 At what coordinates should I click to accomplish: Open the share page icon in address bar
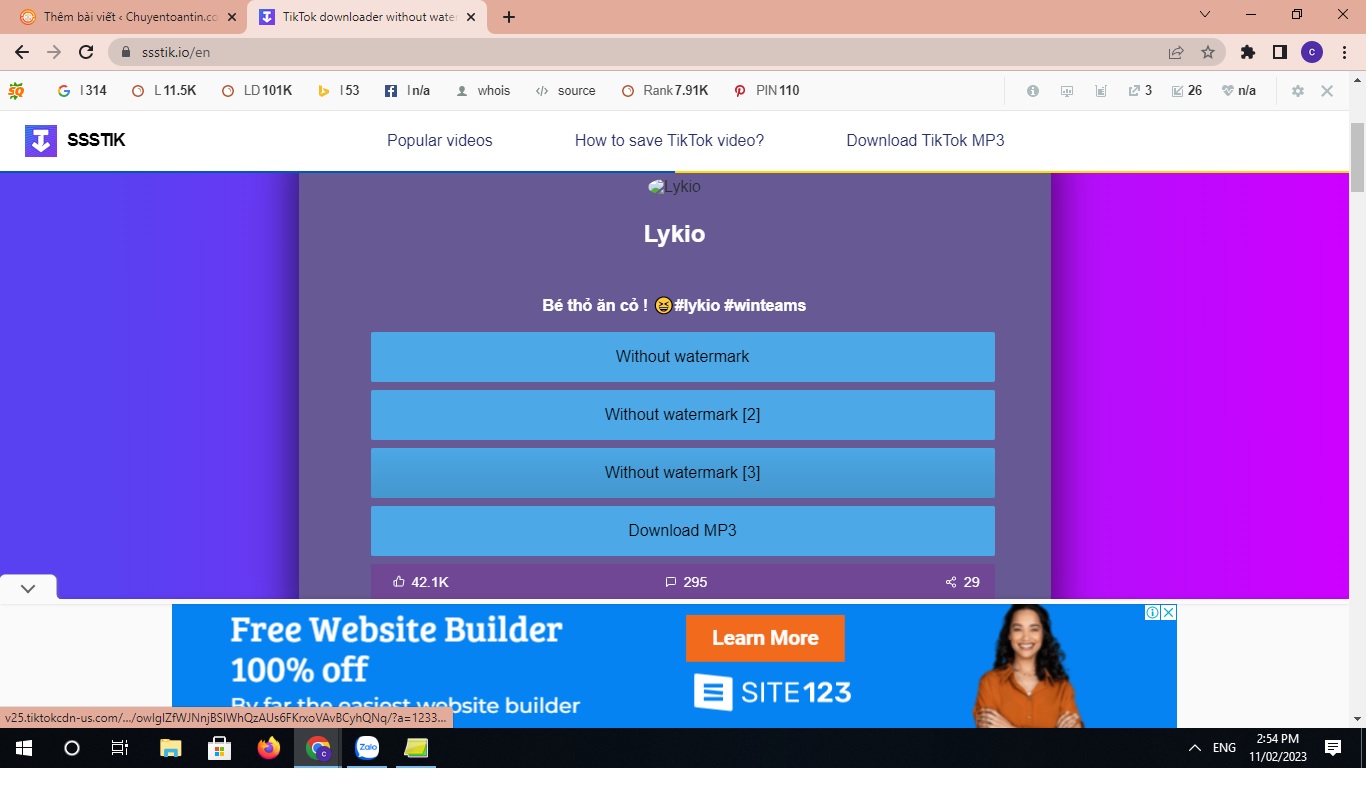click(x=1176, y=52)
